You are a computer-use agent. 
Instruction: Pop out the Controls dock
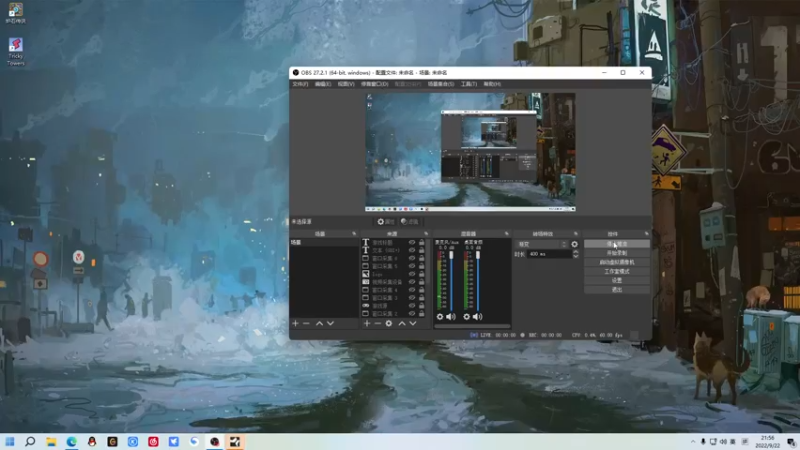[646, 234]
